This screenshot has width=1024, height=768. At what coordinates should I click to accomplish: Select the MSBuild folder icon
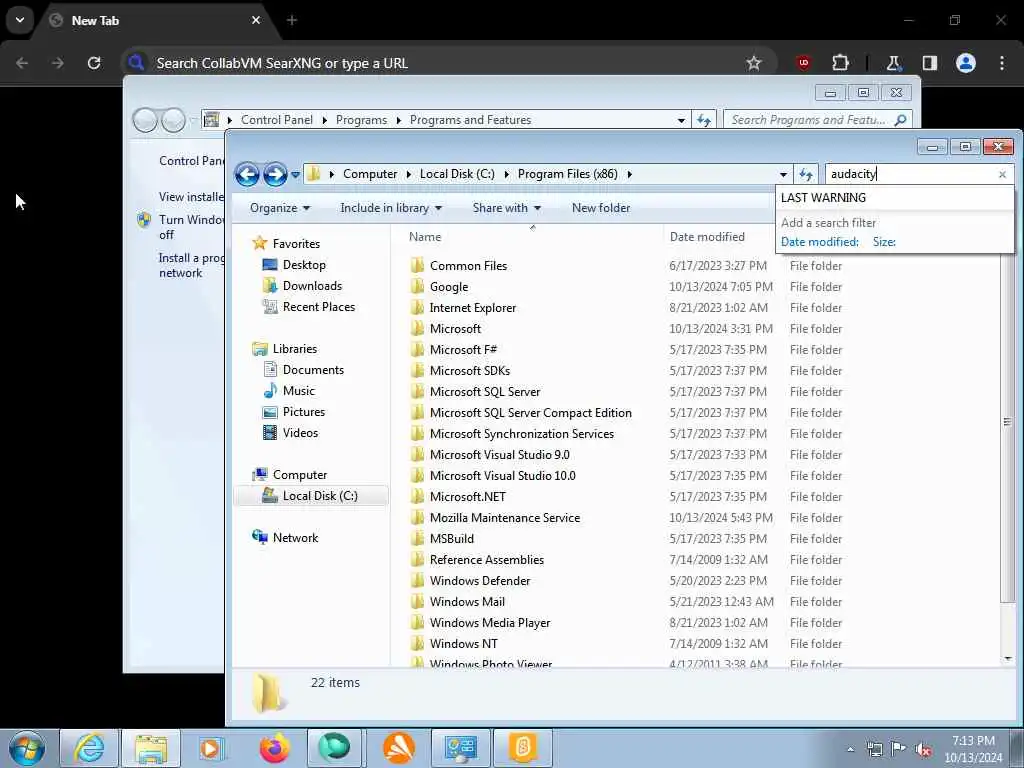coord(417,539)
